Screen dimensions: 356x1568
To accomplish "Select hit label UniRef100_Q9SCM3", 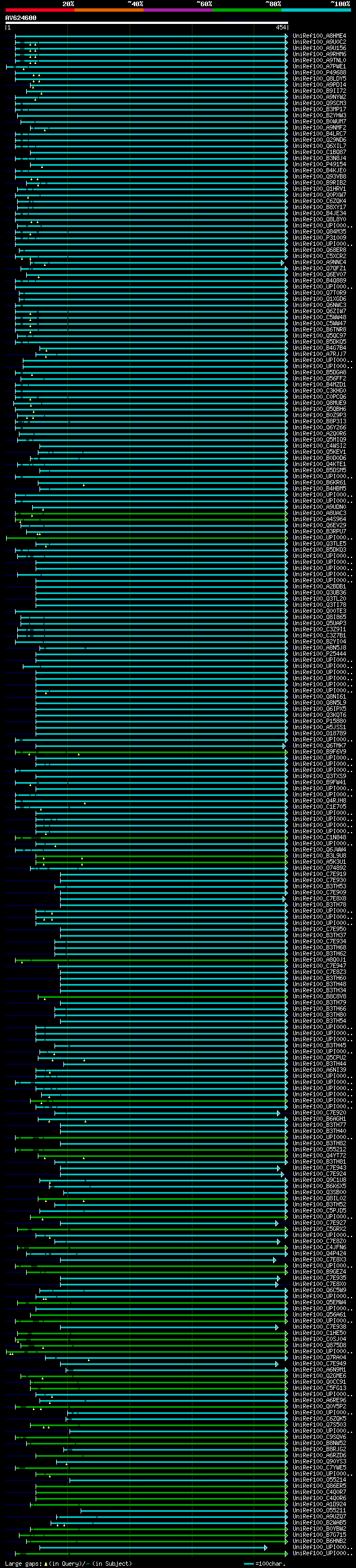I will 319,103.
